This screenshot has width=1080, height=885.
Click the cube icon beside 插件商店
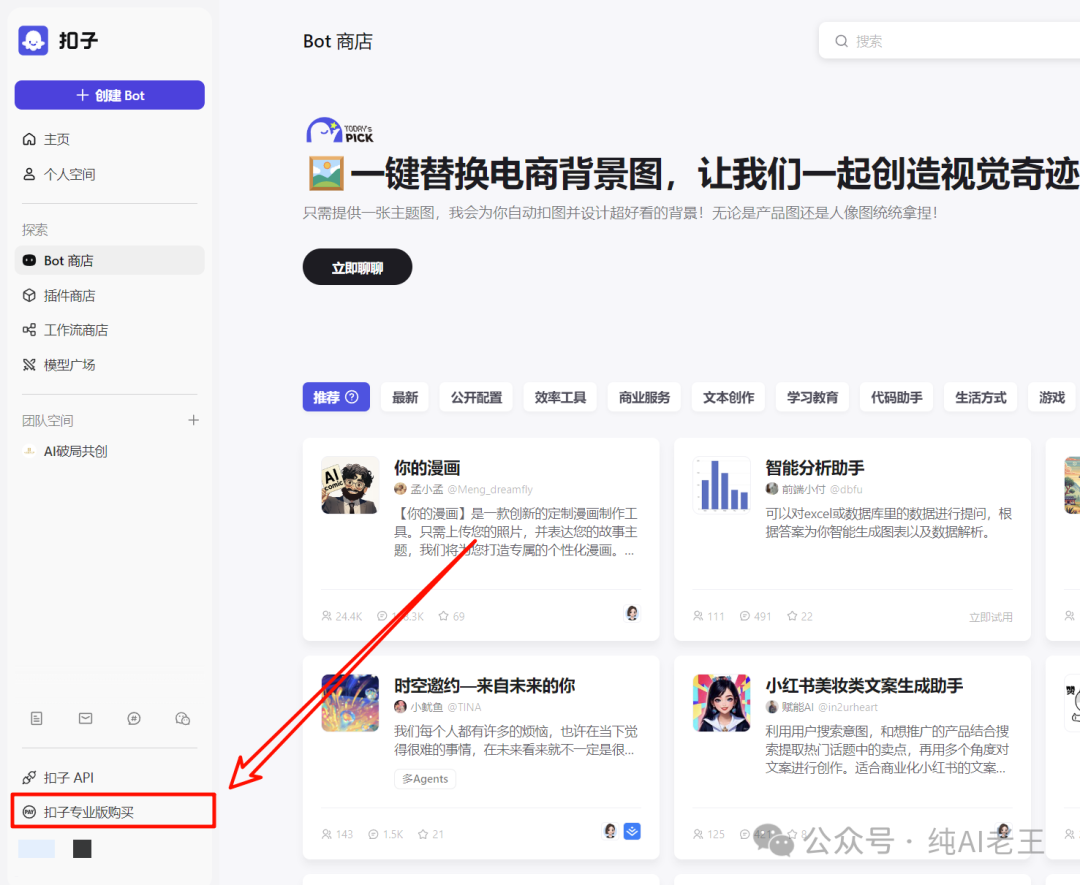[29, 295]
